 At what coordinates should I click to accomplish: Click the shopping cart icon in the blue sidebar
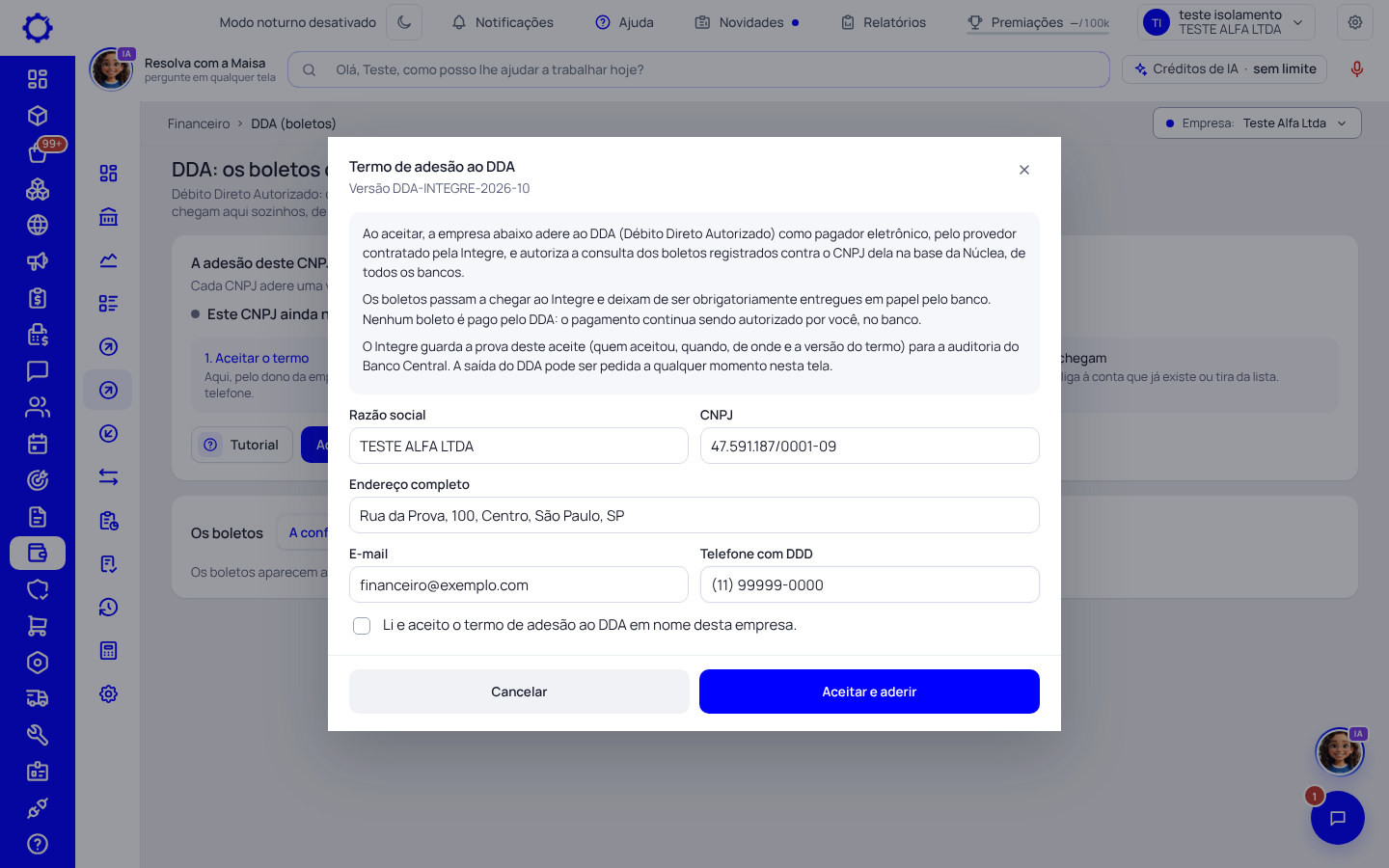(38, 626)
